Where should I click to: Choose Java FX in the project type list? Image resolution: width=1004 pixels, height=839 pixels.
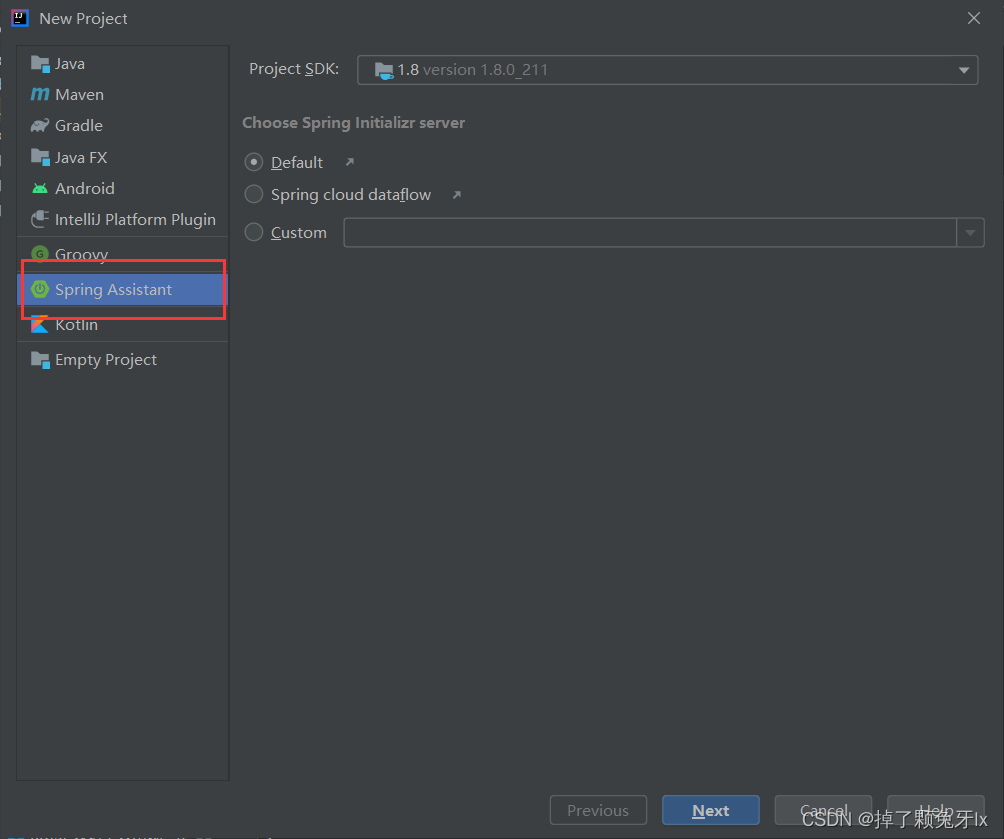click(122, 158)
